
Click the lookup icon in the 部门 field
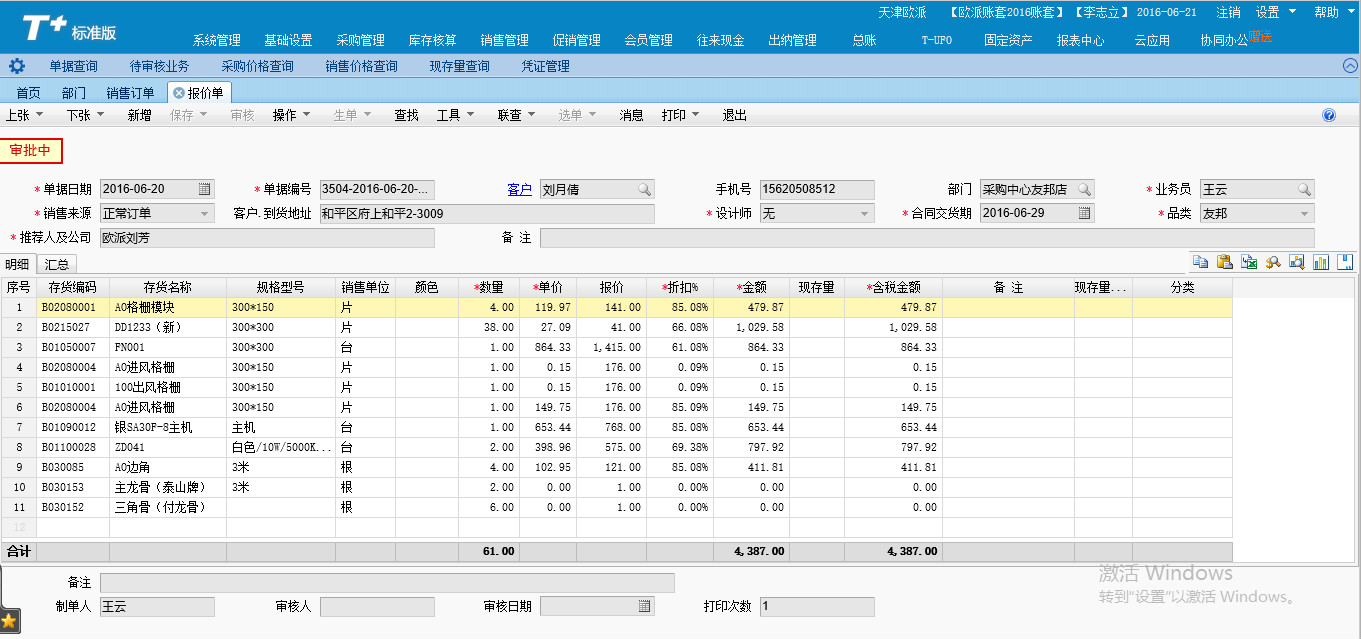pos(1084,189)
